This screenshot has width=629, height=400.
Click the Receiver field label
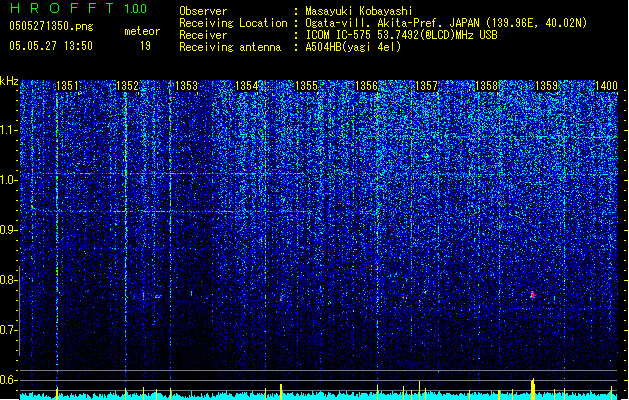coord(203,35)
